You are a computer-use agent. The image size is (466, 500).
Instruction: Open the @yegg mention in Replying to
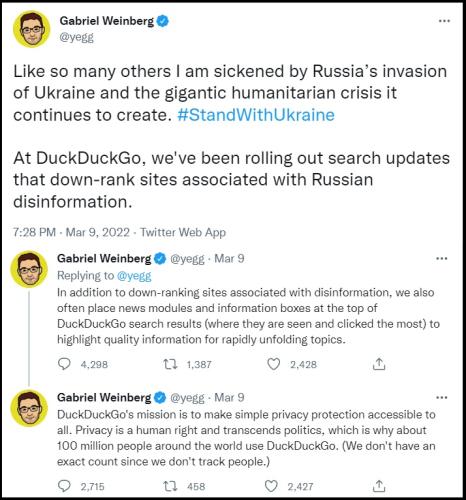[x=134, y=276]
